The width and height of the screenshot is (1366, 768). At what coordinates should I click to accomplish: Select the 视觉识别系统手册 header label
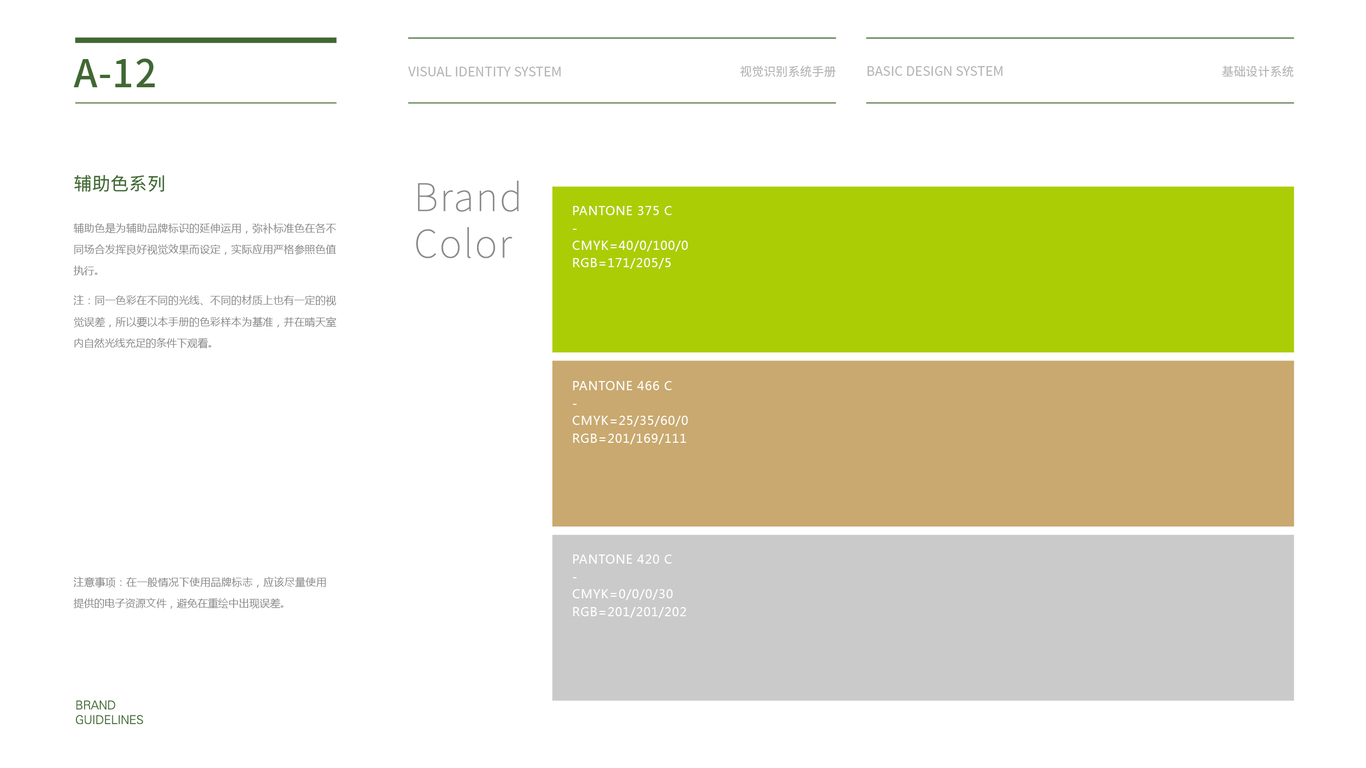pos(787,72)
